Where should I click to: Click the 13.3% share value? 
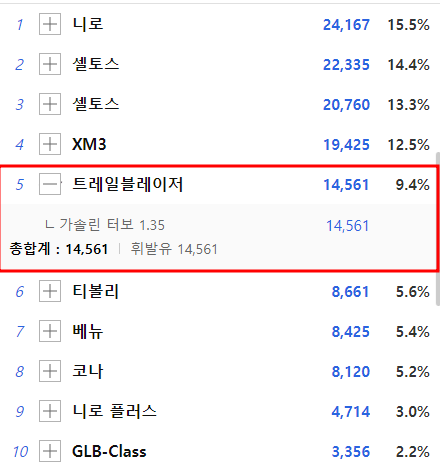pos(409,105)
